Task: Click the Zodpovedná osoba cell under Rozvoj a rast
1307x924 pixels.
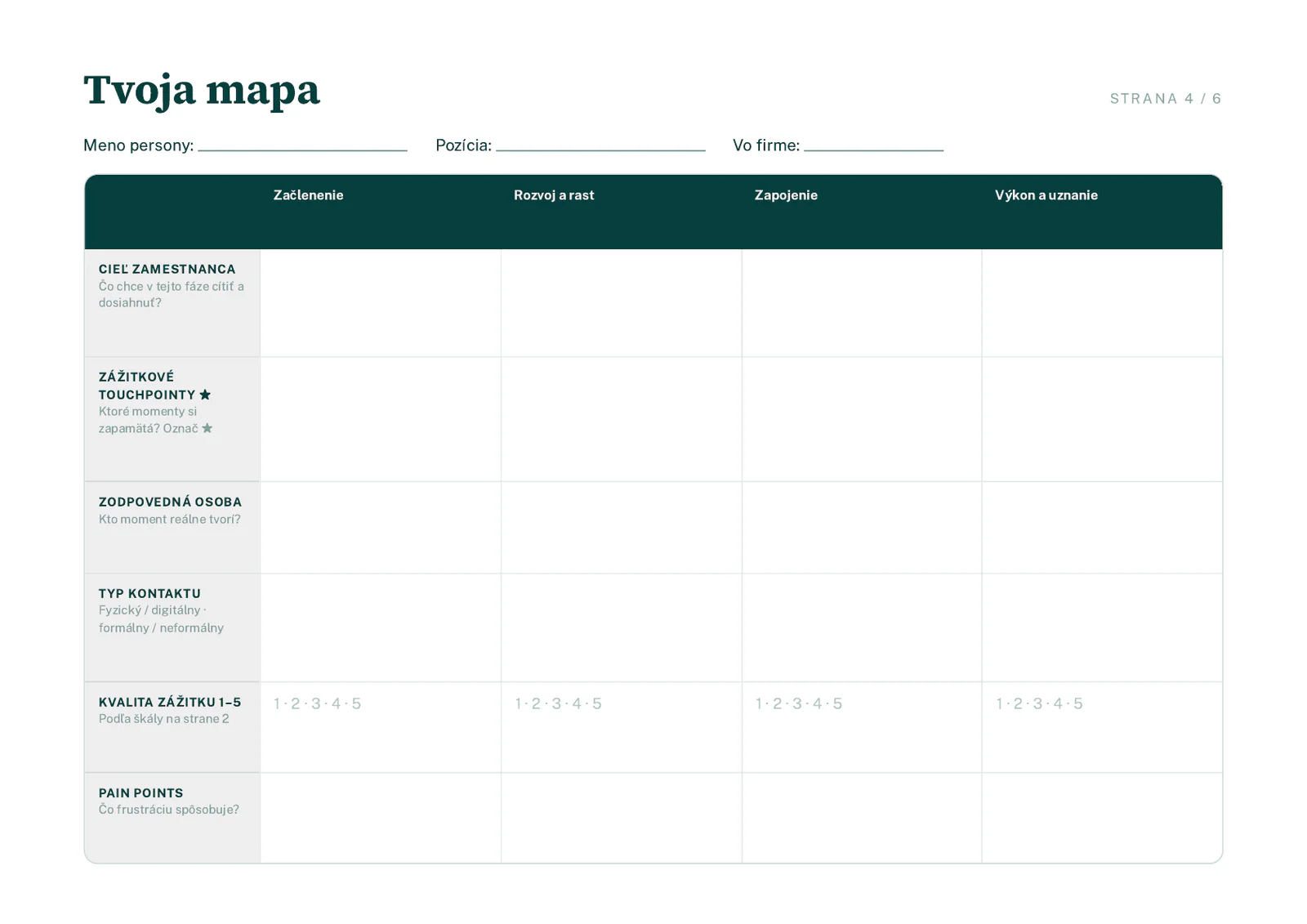Action: [622, 528]
